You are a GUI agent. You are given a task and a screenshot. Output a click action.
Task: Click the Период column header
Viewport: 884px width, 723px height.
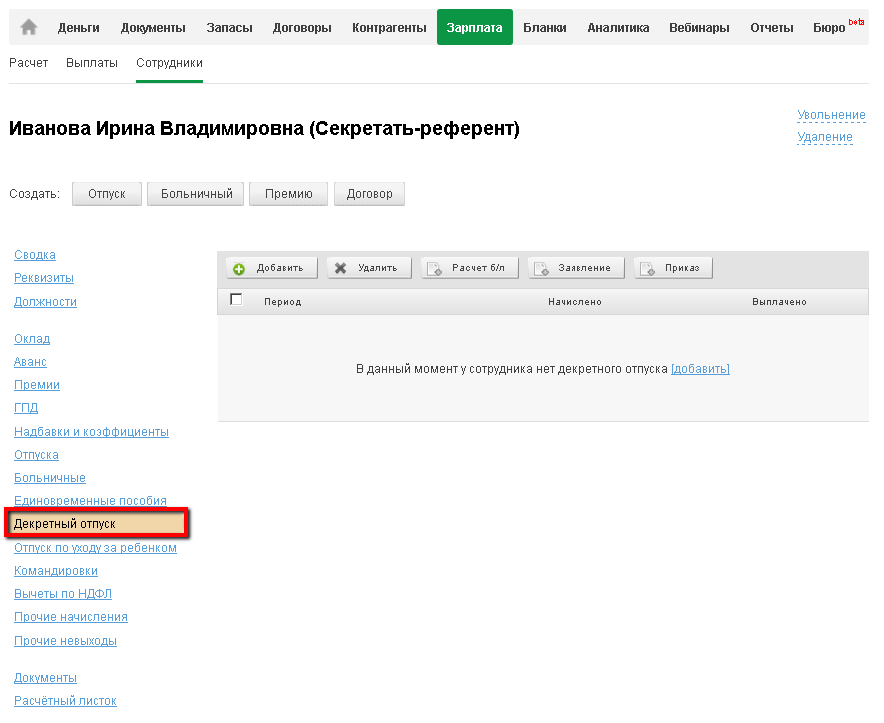point(282,302)
